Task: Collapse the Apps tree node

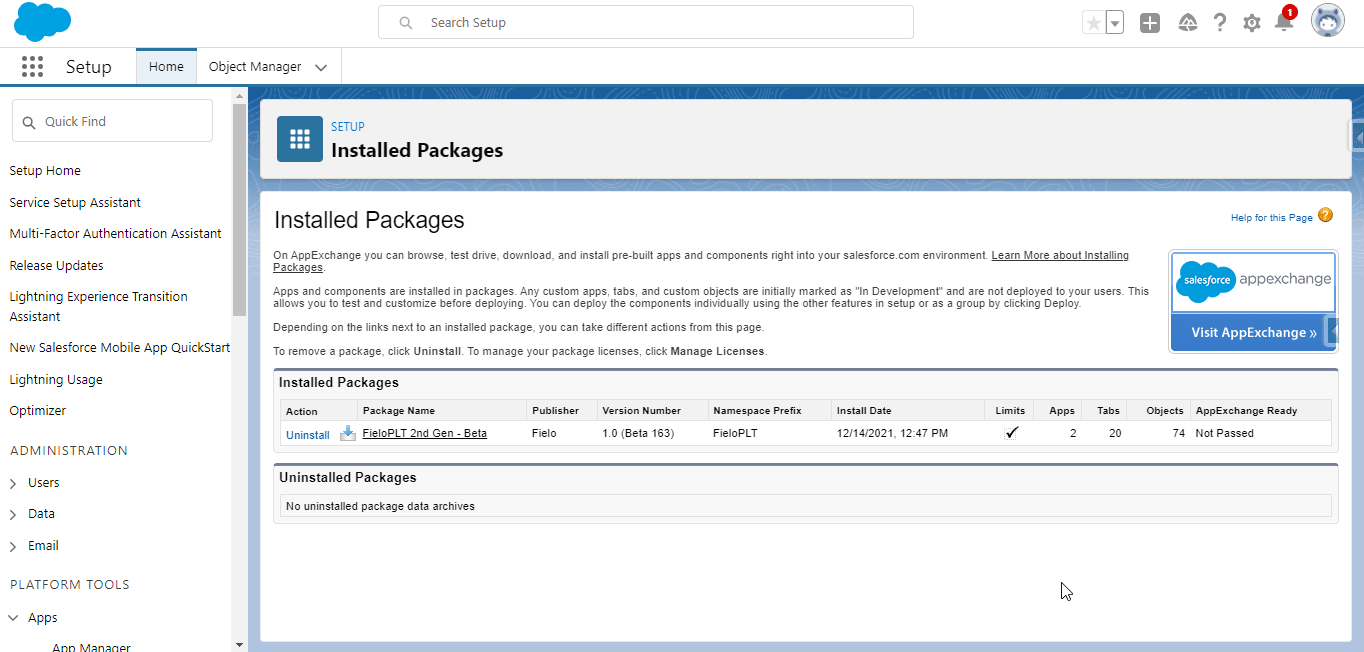Action: click(x=13, y=618)
